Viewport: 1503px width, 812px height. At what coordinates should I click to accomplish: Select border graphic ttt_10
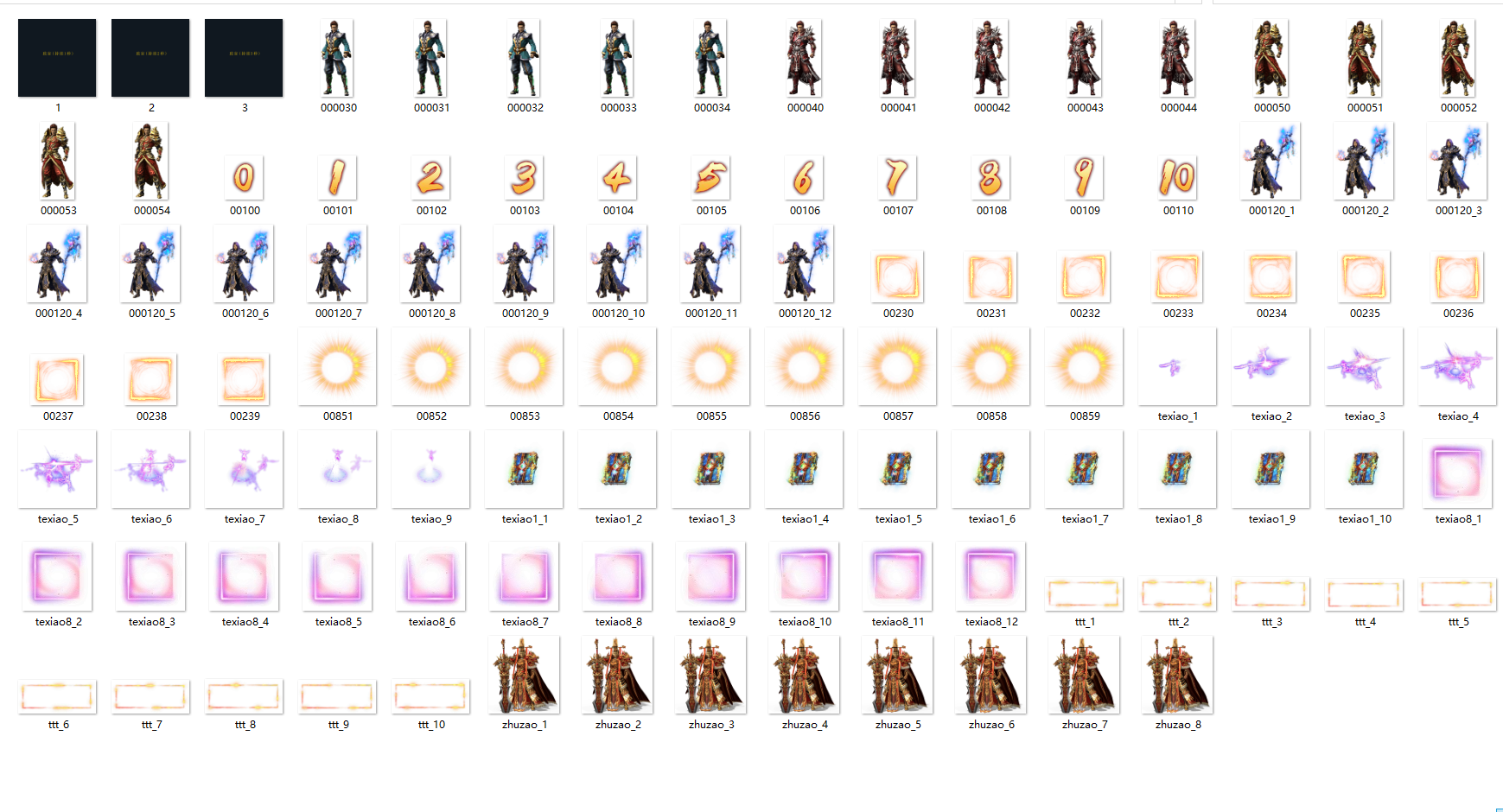click(x=430, y=696)
